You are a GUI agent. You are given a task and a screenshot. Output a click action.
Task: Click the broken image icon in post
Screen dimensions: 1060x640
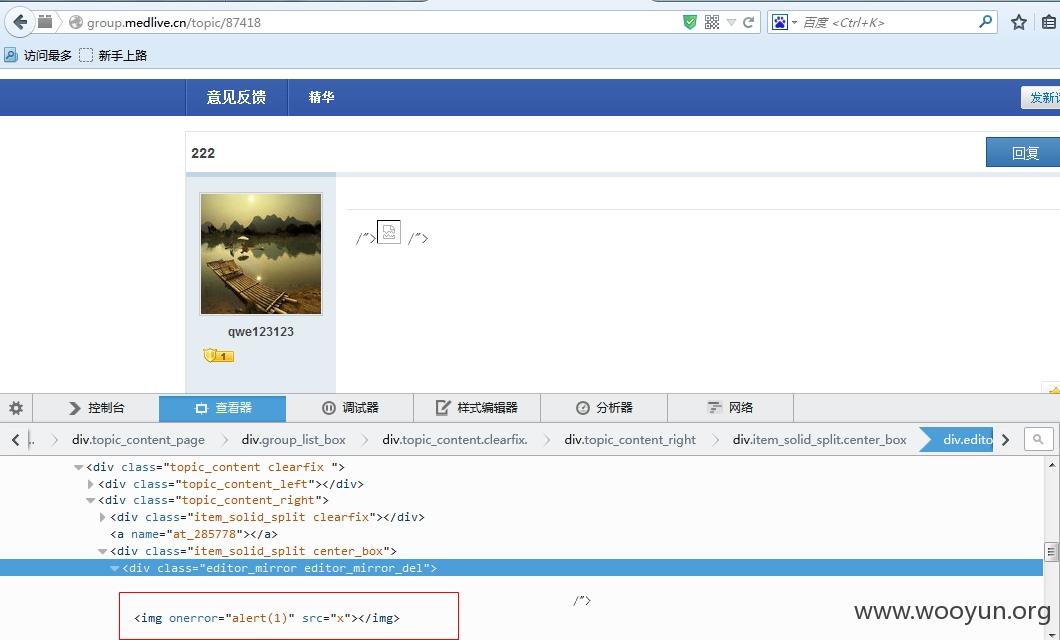[x=389, y=232]
